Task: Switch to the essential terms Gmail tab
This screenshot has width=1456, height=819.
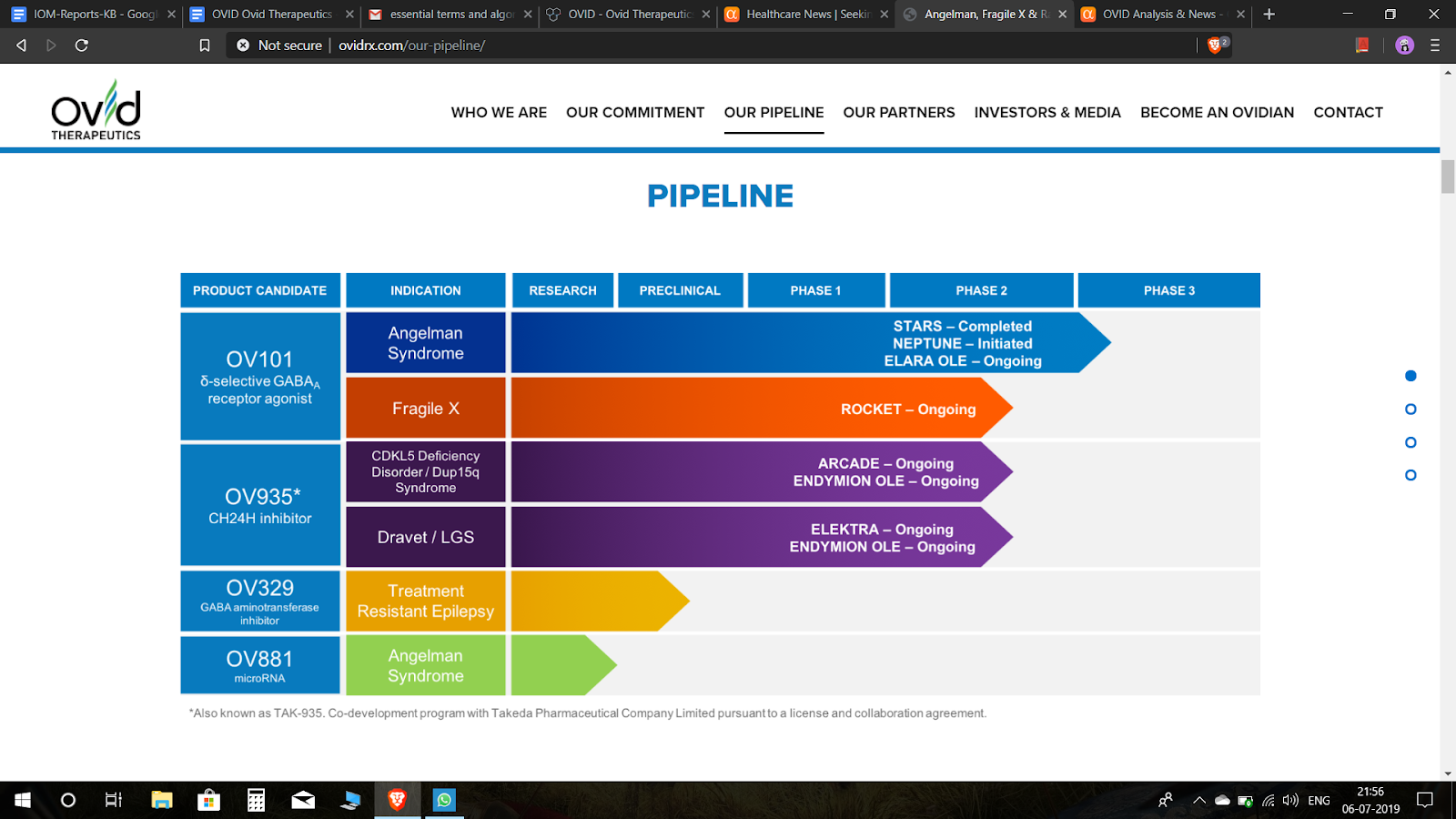Action: click(x=450, y=14)
